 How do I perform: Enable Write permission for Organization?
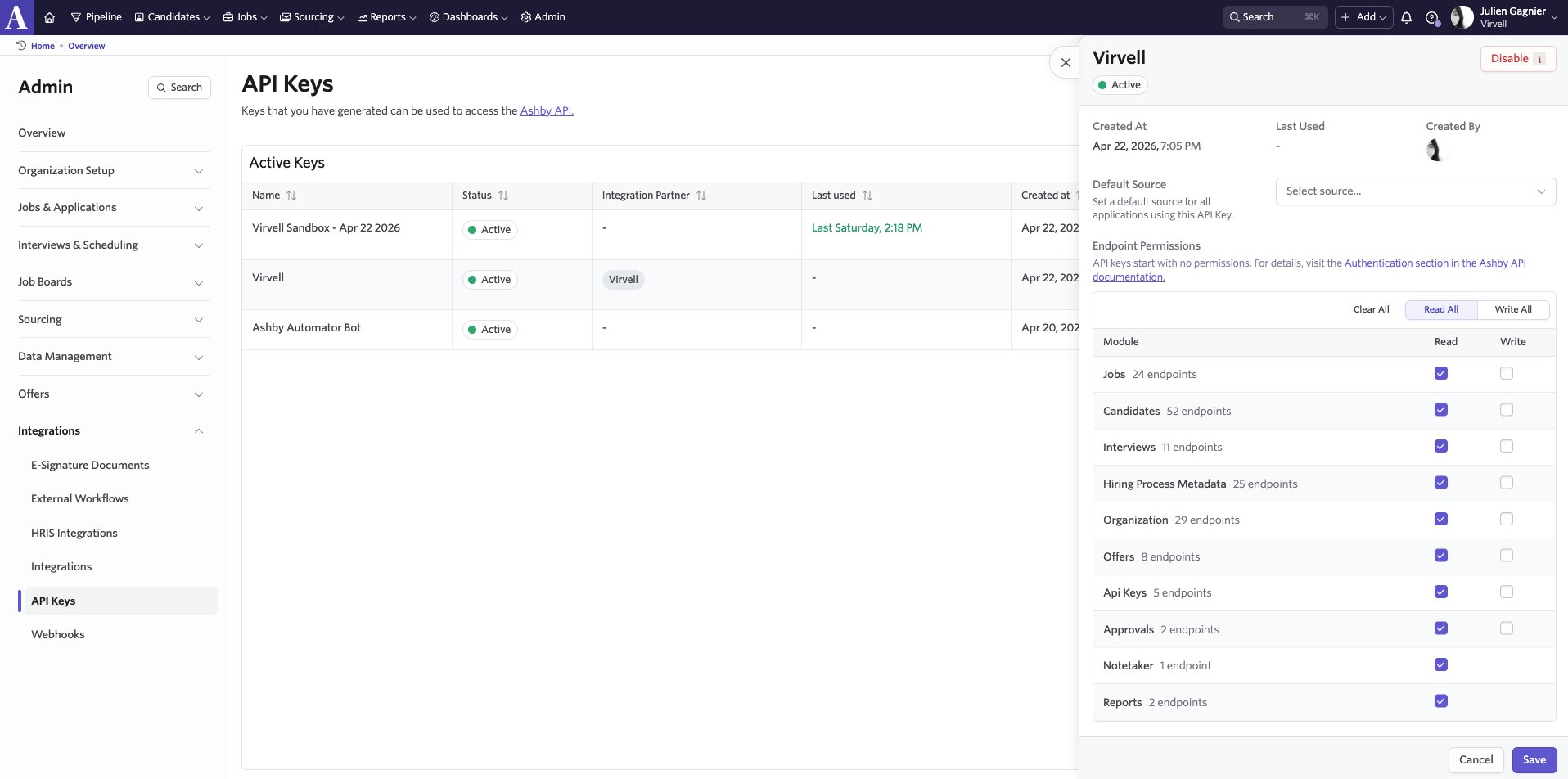(1507, 519)
